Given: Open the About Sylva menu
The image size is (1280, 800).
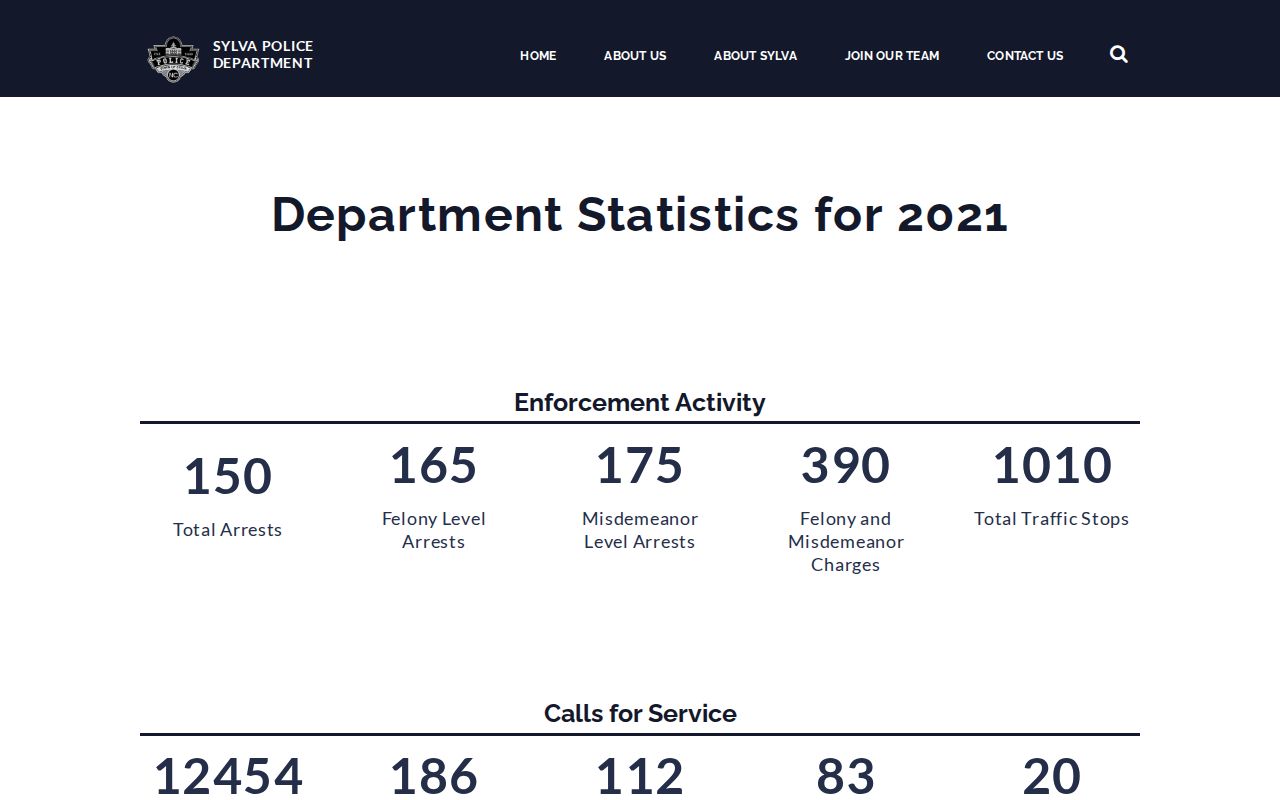Looking at the screenshot, I should point(755,55).
